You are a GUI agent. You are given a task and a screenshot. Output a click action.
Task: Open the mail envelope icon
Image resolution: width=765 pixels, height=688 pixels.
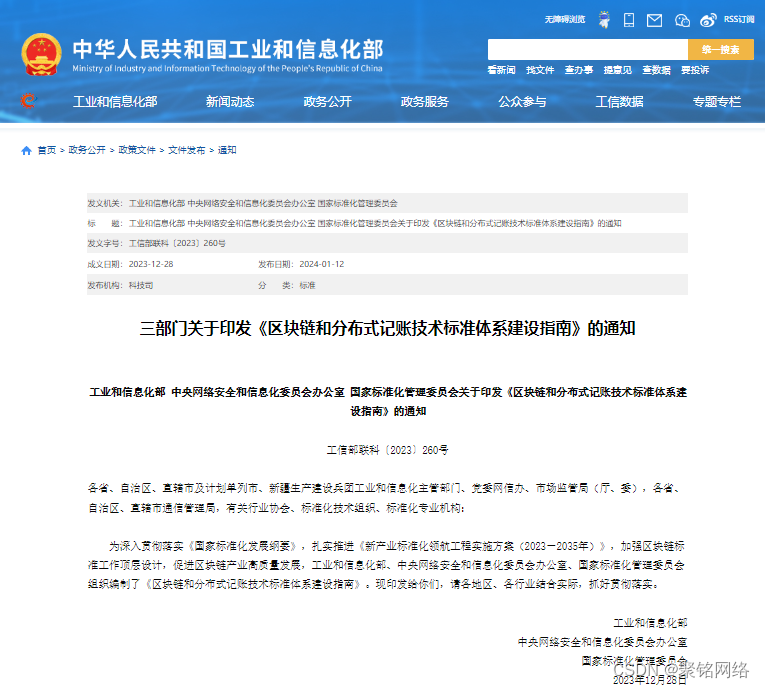[x=654, y=20]
